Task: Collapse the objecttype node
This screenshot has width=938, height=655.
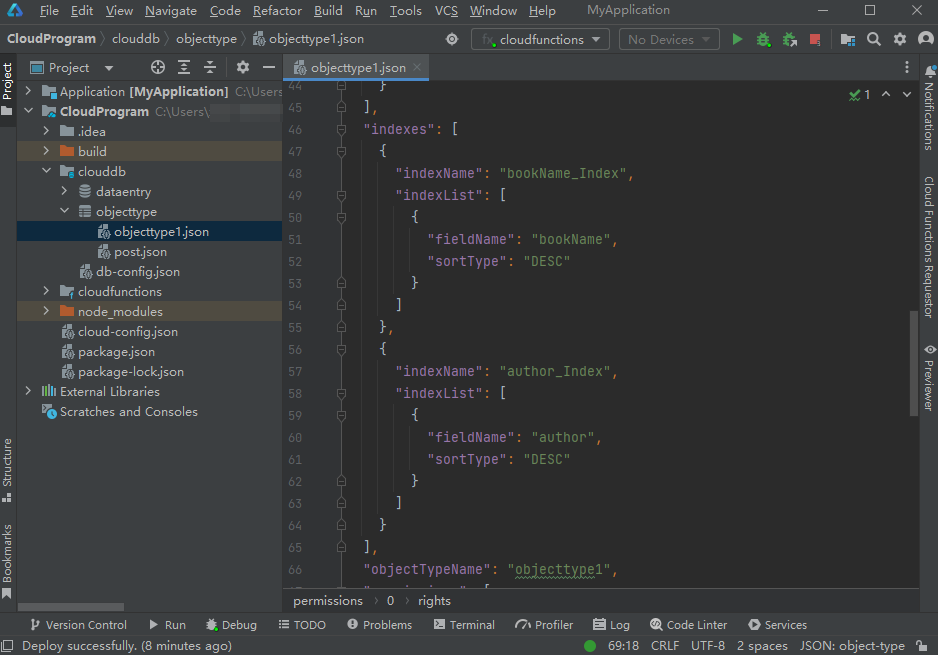Action: click(x=64, y=211)
